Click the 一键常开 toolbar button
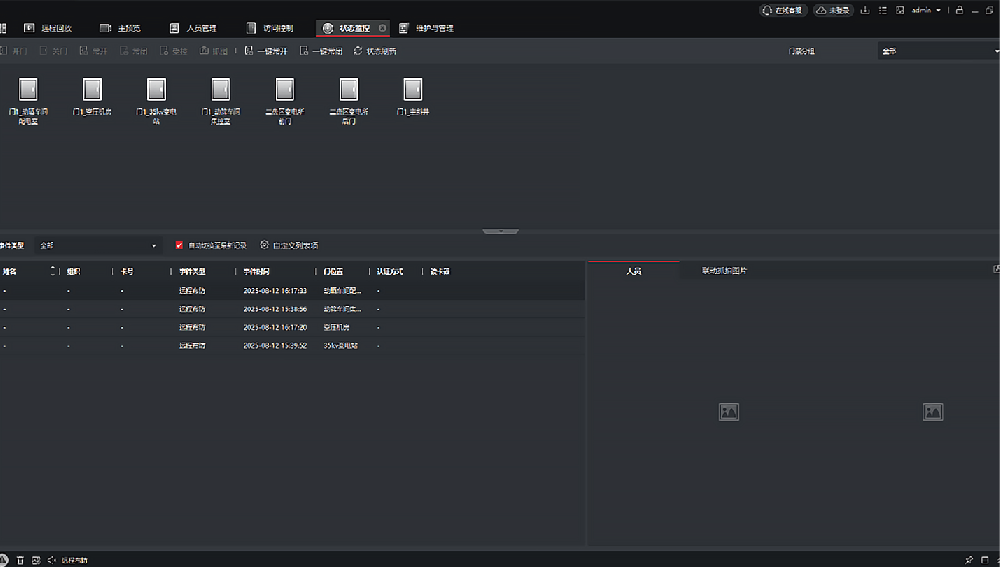 [266, 51]
